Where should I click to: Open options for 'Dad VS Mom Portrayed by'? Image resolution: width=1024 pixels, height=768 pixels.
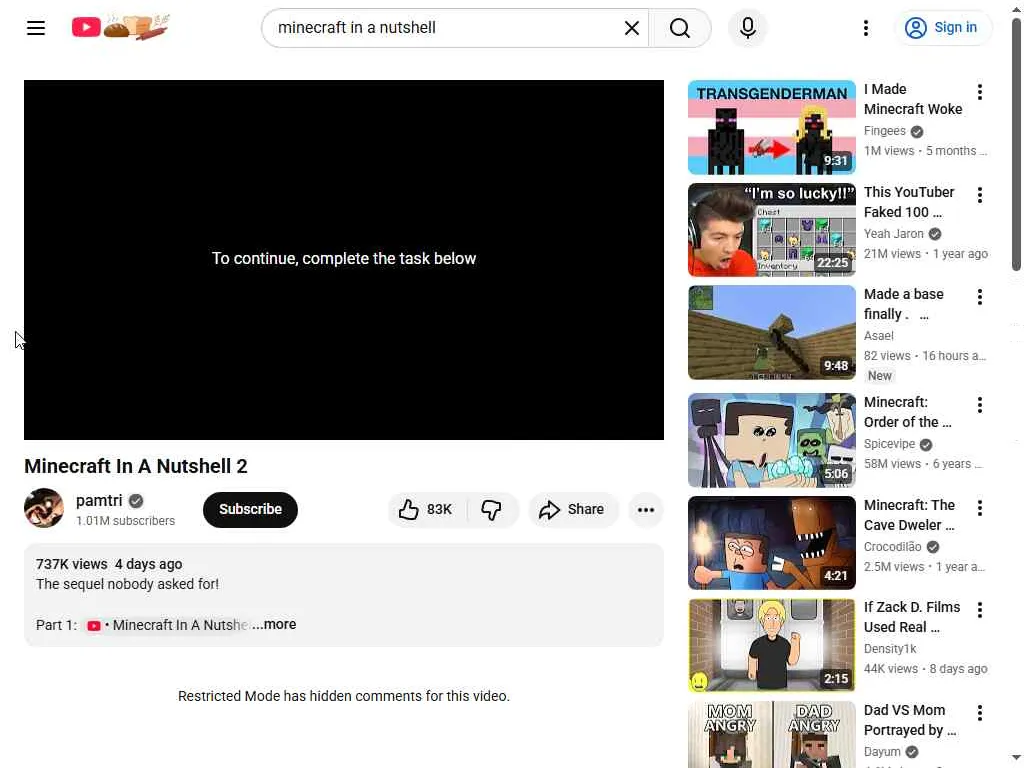click(980, 712)
